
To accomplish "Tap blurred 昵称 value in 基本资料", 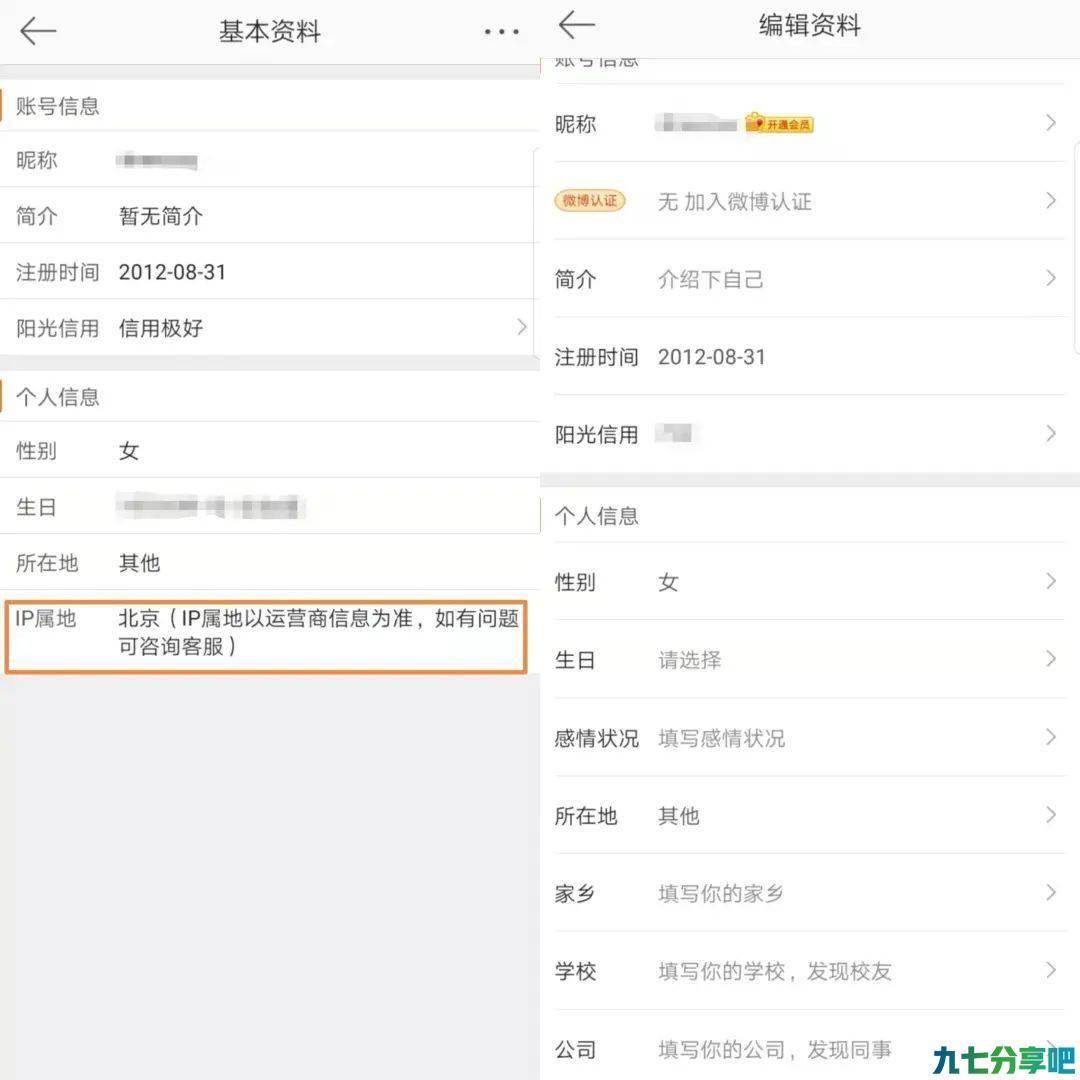I will point(157,161).
